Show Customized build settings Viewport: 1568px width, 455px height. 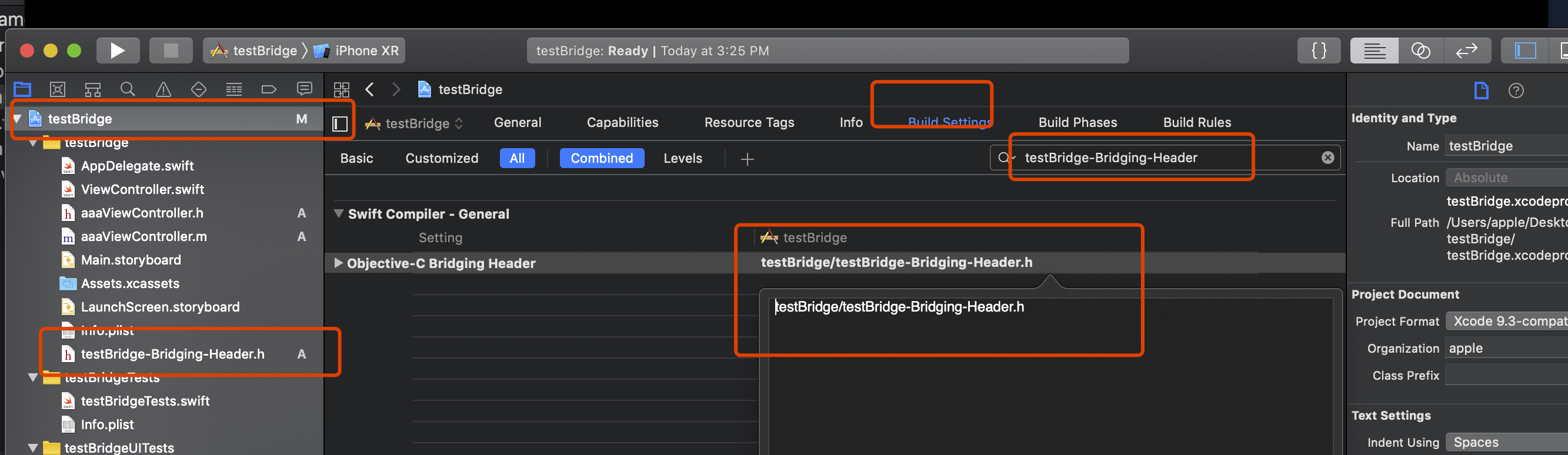click(x=442, y=158)
